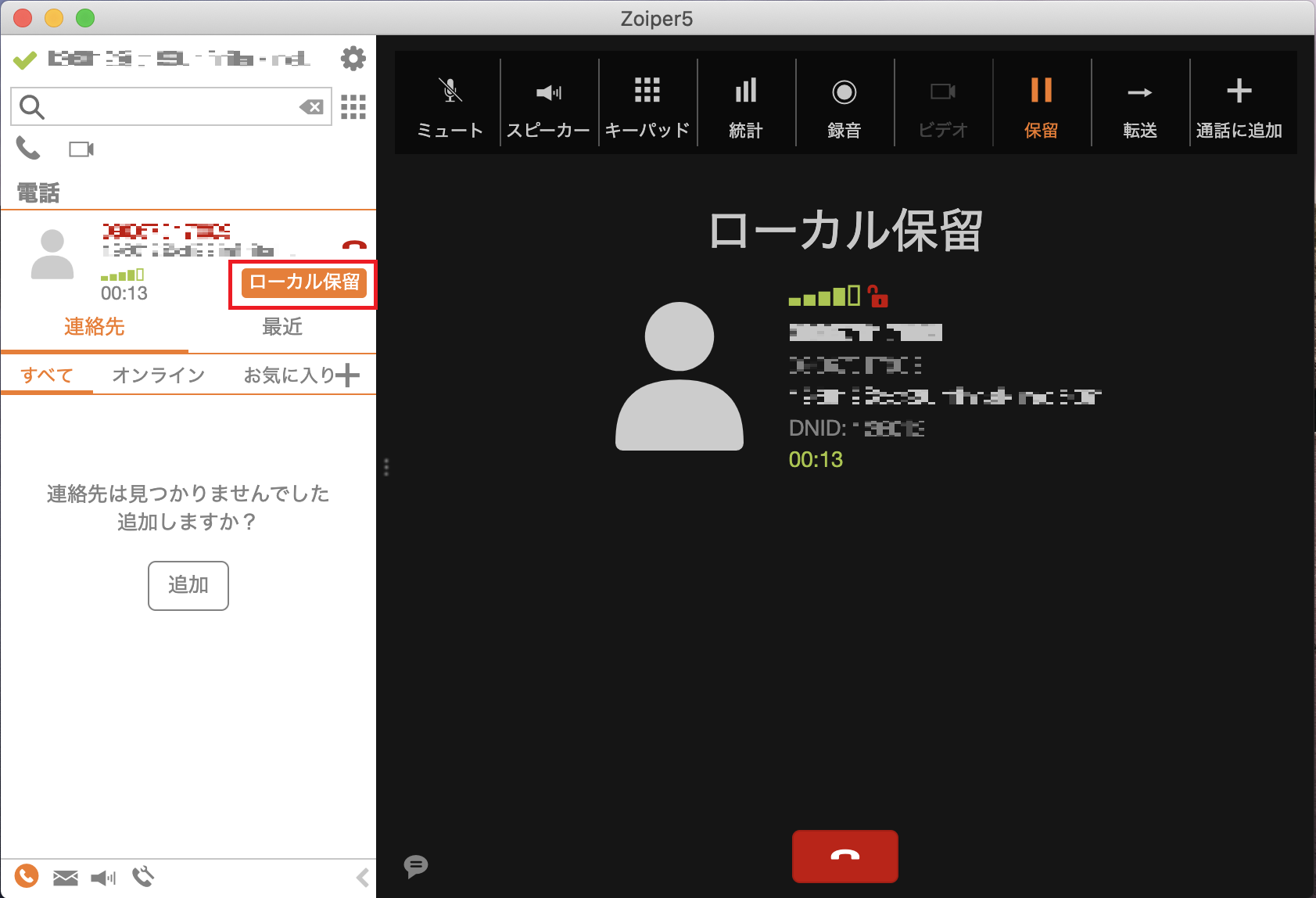Open 転送 call transfer
The width and height of the screenshot is (1316, 898).
[x=1139, y=107]
